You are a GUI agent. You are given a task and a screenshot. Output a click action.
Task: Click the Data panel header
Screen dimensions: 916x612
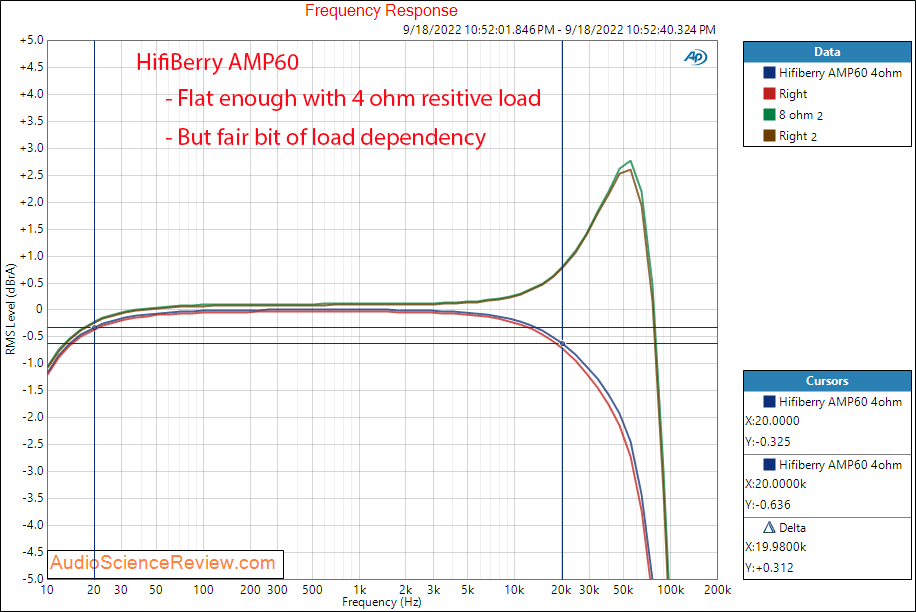coord(827,52)
